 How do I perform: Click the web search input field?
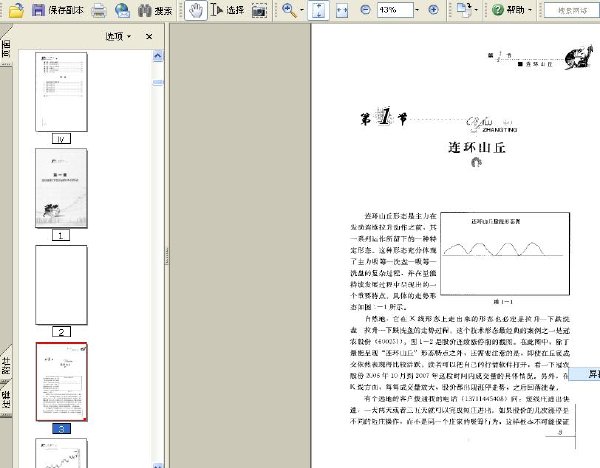tap(572, 10)
